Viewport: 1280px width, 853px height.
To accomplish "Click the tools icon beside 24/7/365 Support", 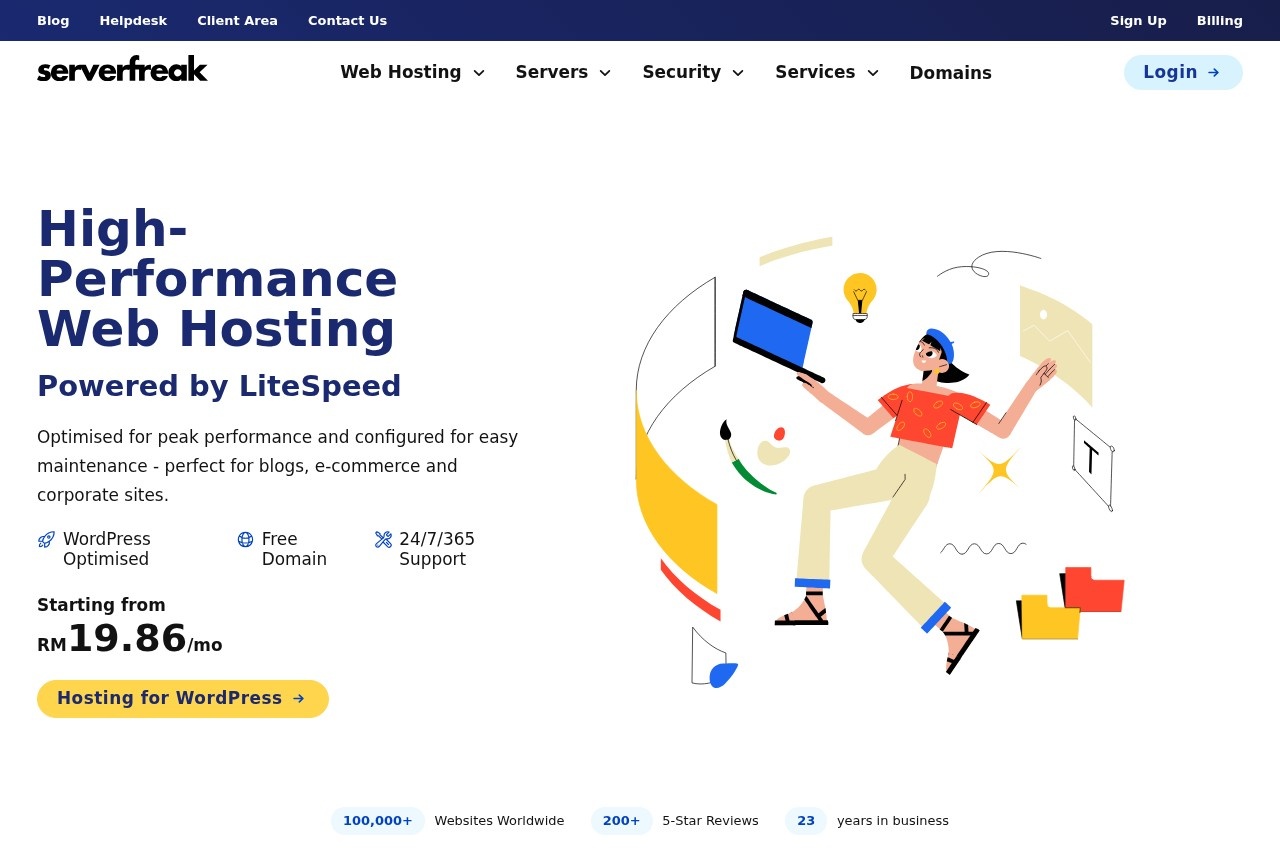I will [383, 539].
